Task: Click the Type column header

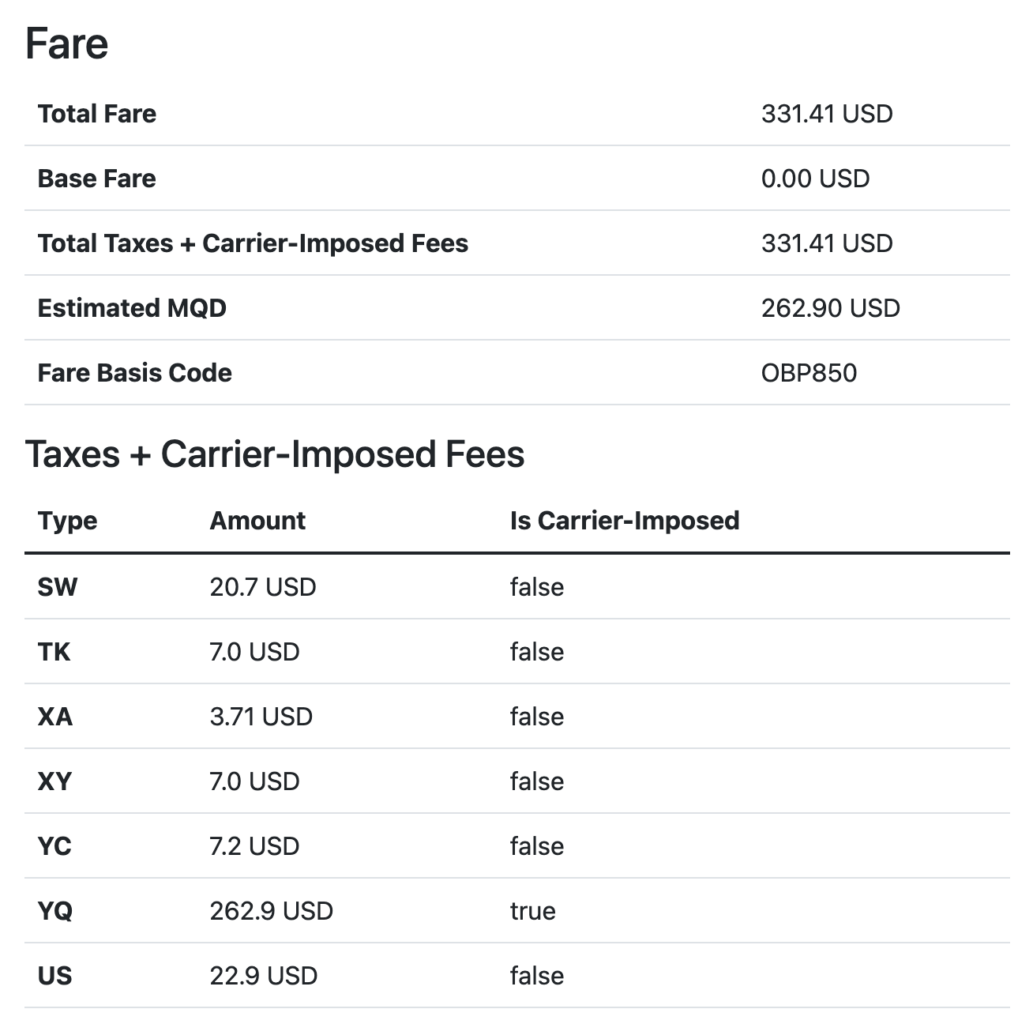Action: 67,521
